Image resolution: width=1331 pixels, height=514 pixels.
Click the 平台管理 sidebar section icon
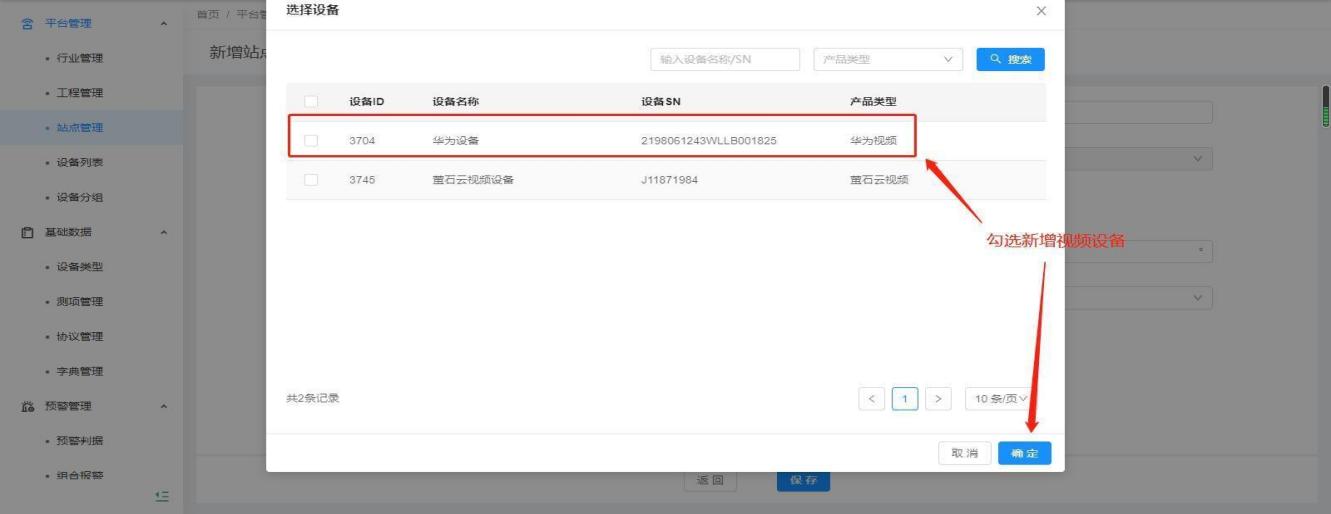[x=28, y=23]
